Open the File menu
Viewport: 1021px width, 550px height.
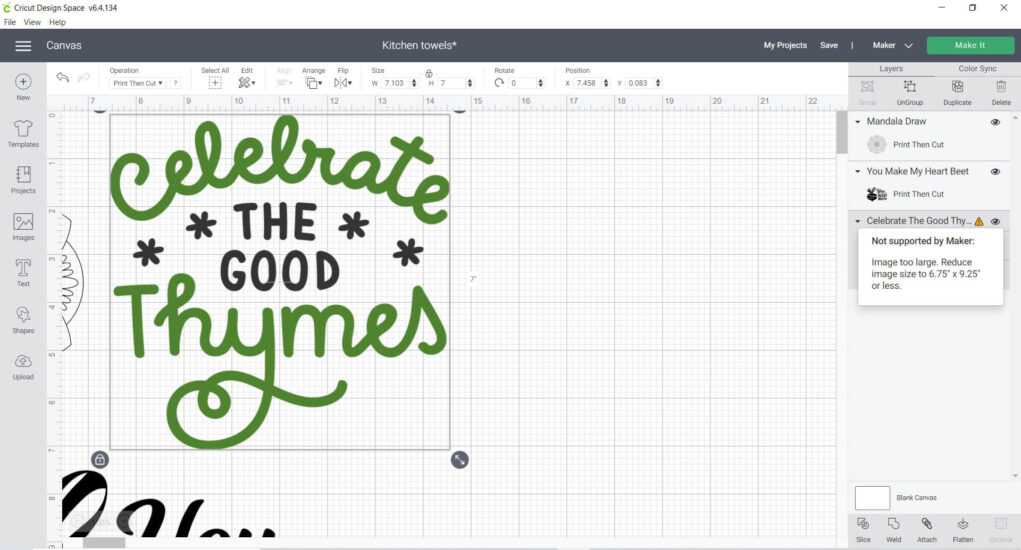tap(10, 22)
